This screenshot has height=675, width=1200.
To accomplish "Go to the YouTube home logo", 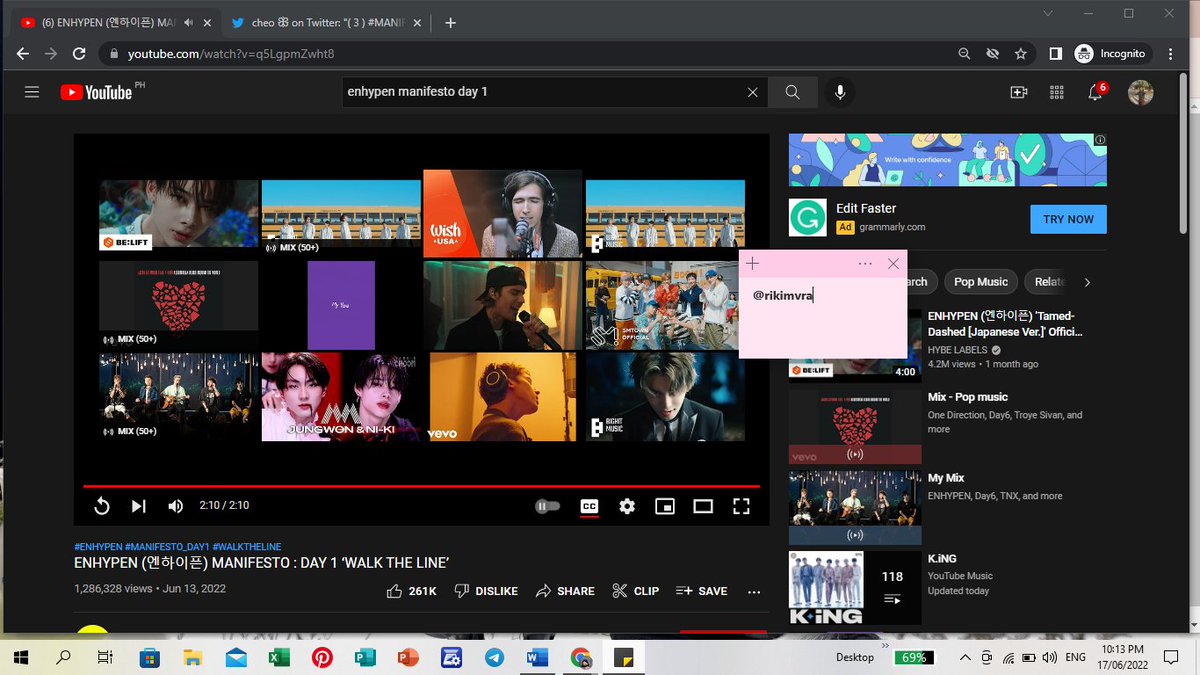I will pyautogui.click(x=96, y=92).
